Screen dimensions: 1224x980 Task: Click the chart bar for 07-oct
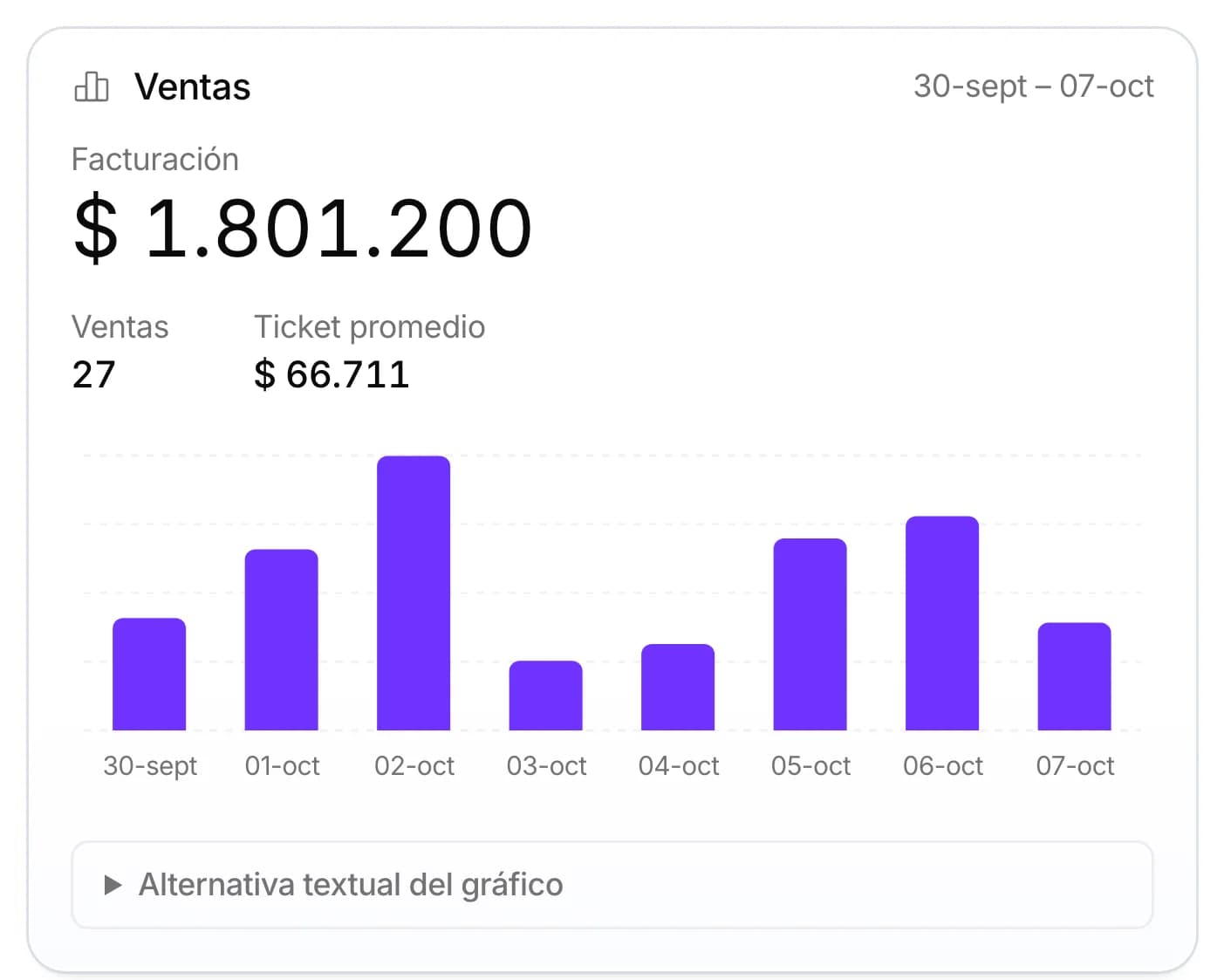[x=1075, y=676]
